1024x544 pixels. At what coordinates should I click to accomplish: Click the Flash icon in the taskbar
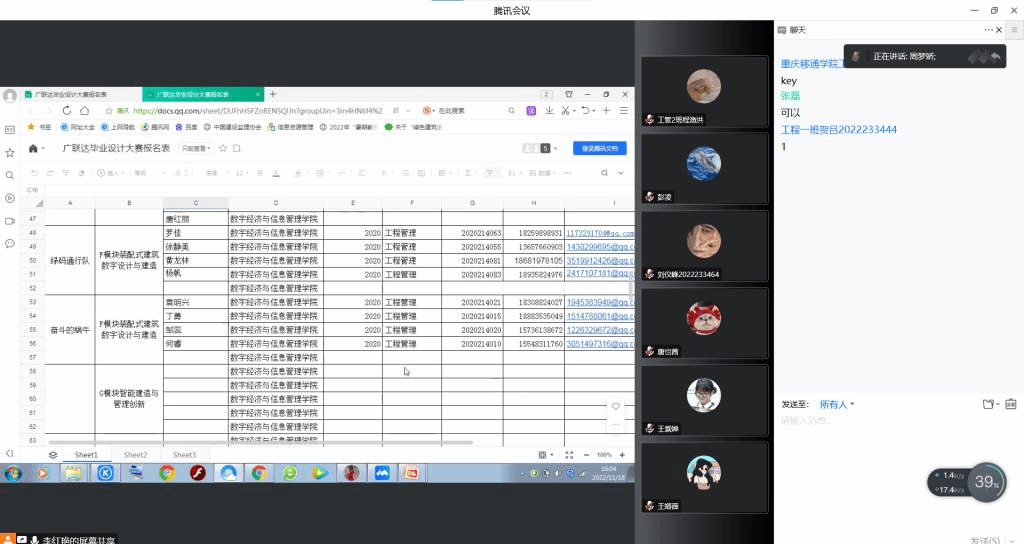coord(197,473)
